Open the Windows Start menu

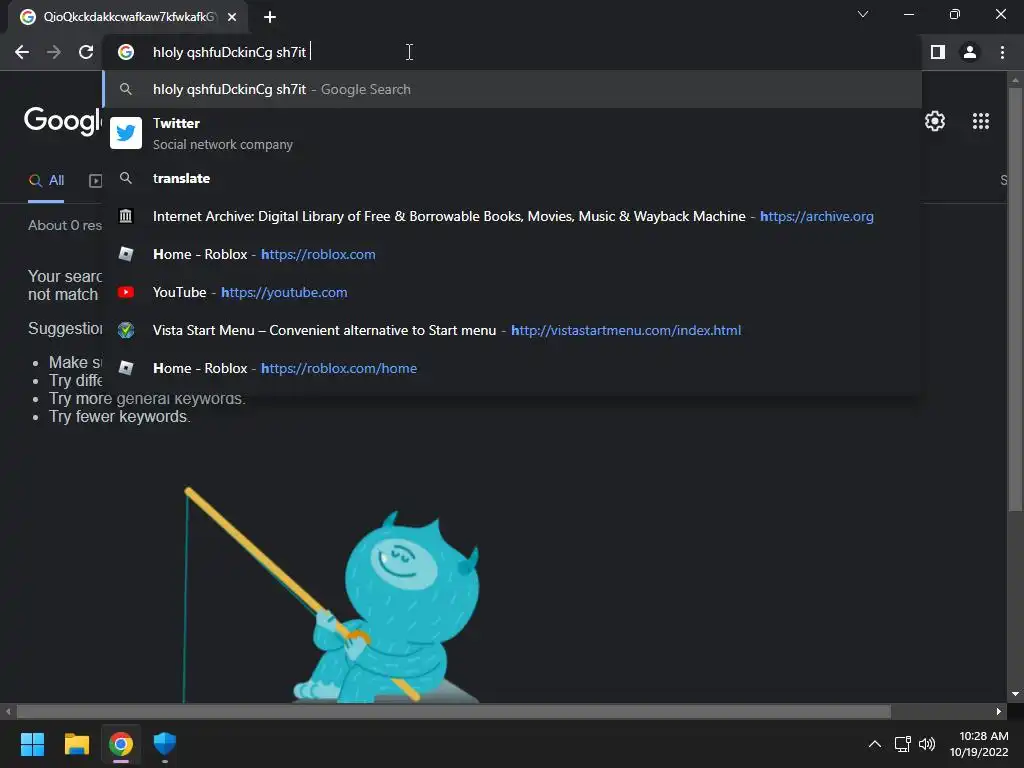tap(32, 744)
